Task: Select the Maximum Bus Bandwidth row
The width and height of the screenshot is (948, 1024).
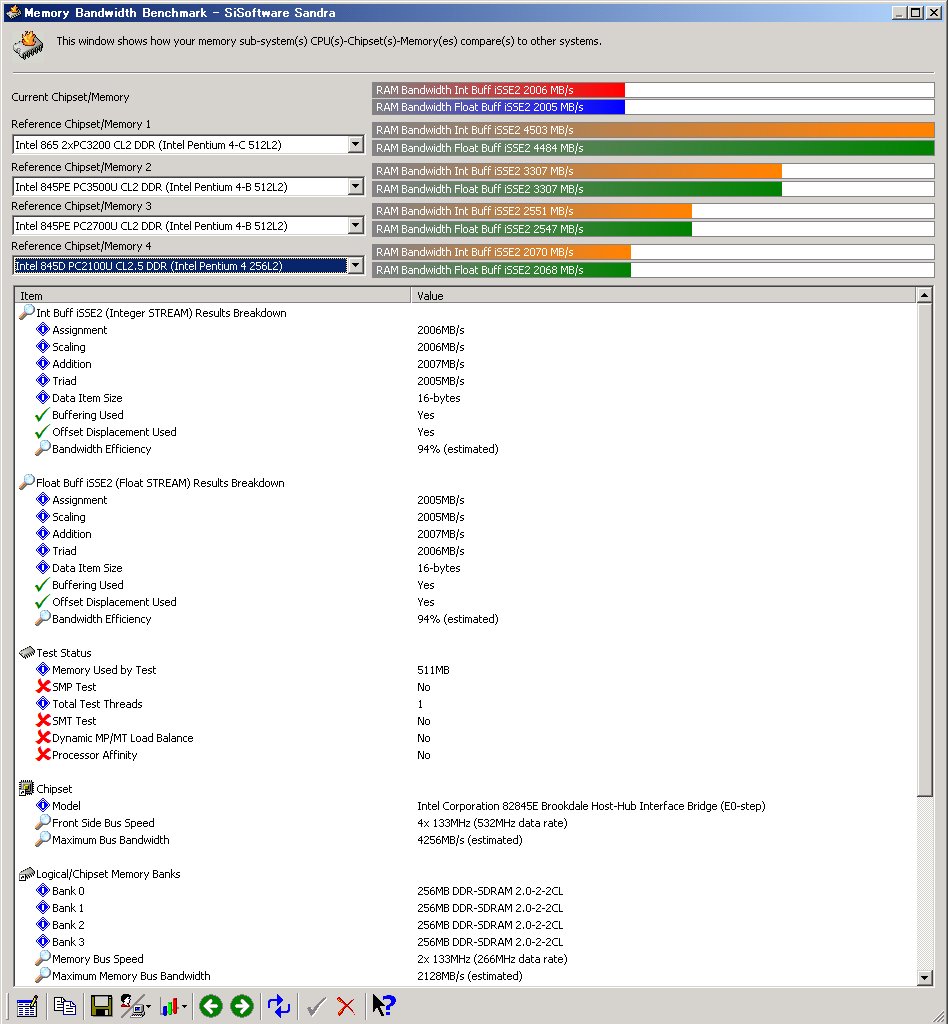Action: click(x=466, y=839)
